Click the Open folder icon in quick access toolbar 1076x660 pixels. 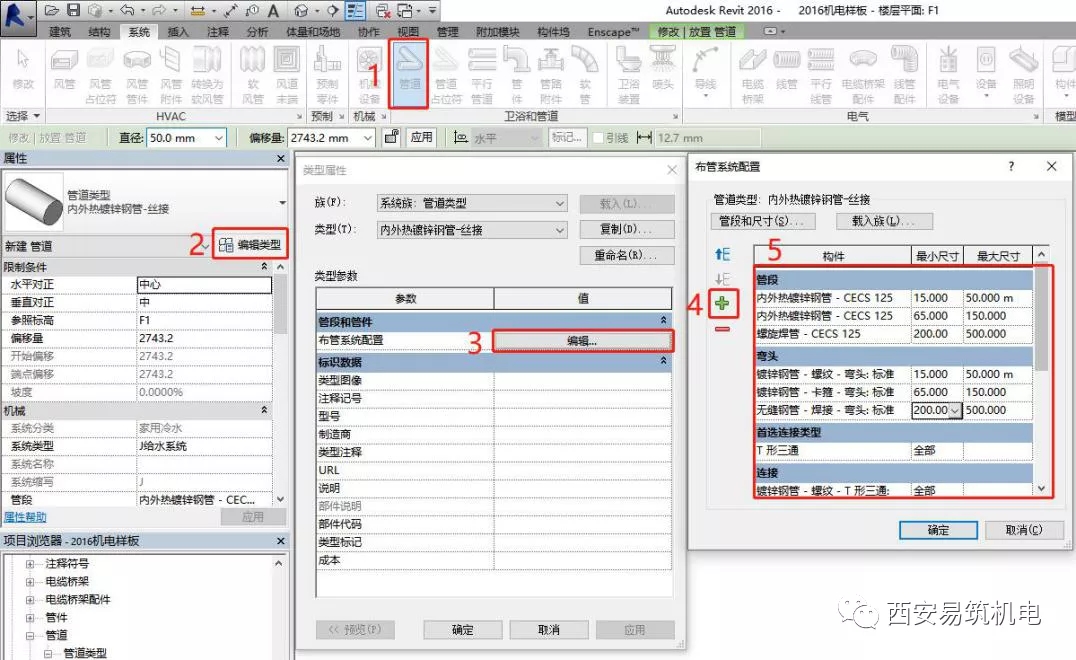click(x=52, y=10)
